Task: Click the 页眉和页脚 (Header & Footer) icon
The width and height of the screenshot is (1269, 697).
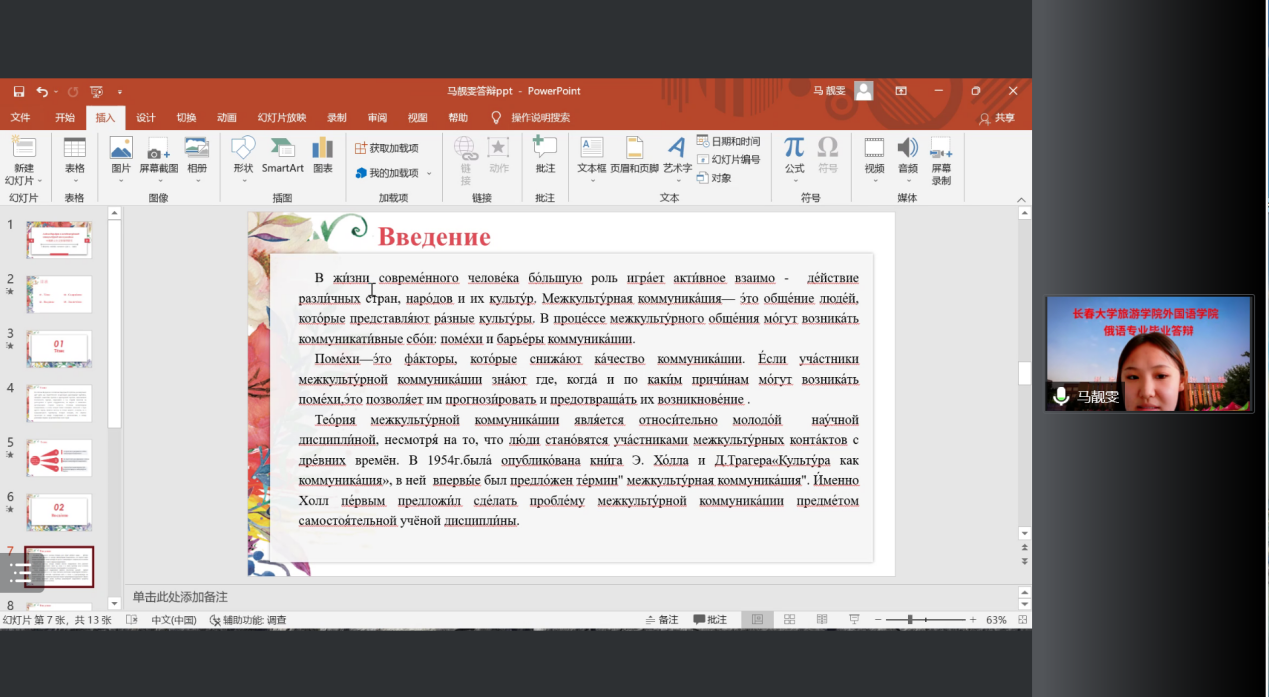Action: click(634, 148)
